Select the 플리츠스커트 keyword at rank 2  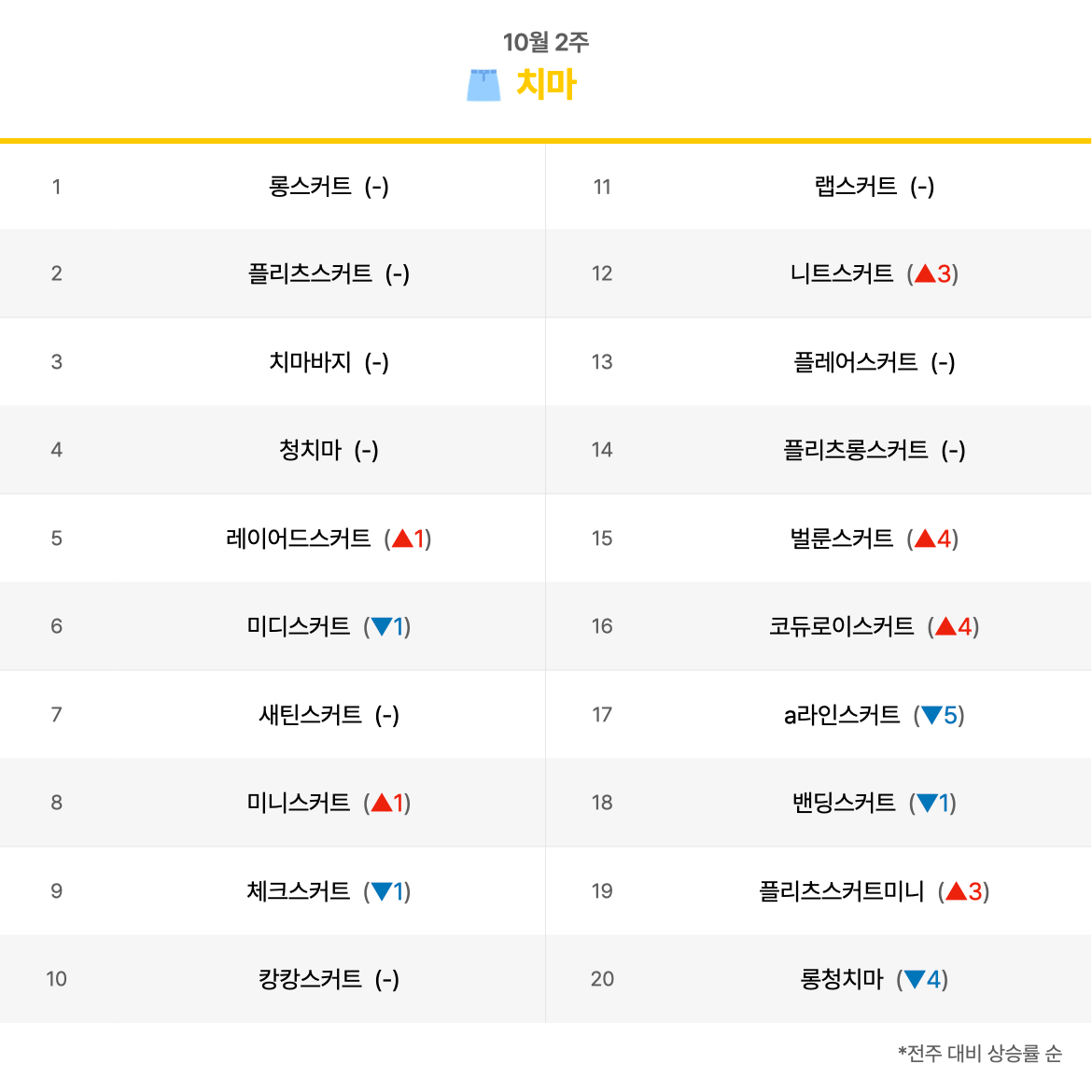(x=310, y=273)
